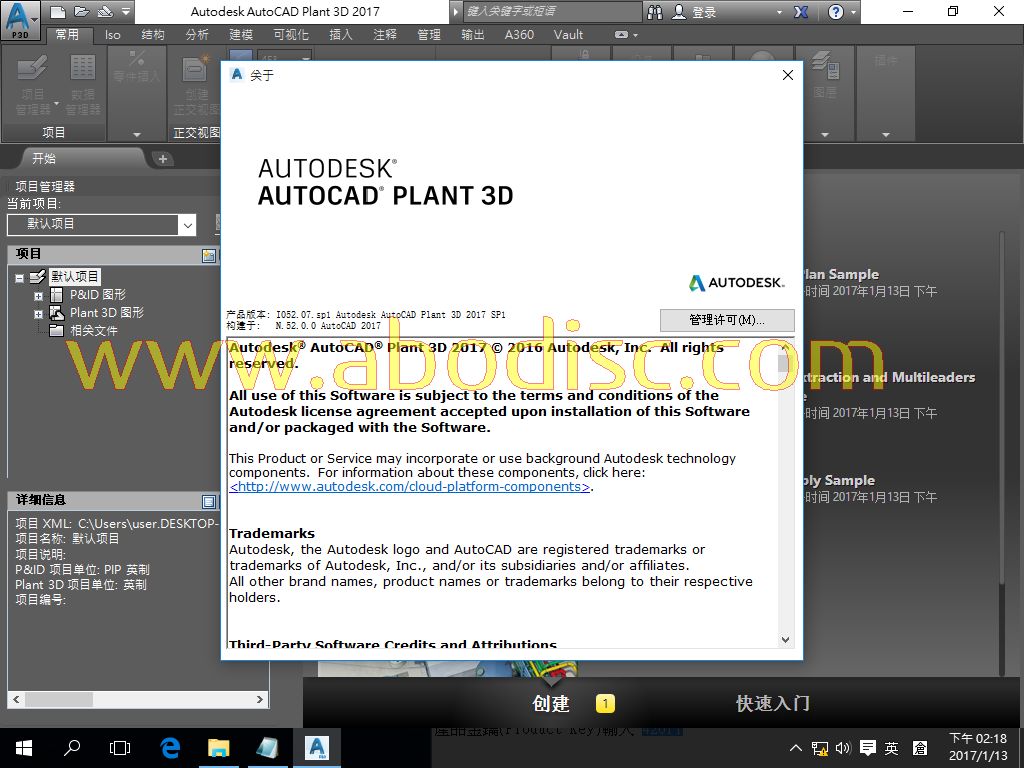Click the Autodesk Exchange X icon
Screen dimensions: 1024x768
click(x=801, y=12)
